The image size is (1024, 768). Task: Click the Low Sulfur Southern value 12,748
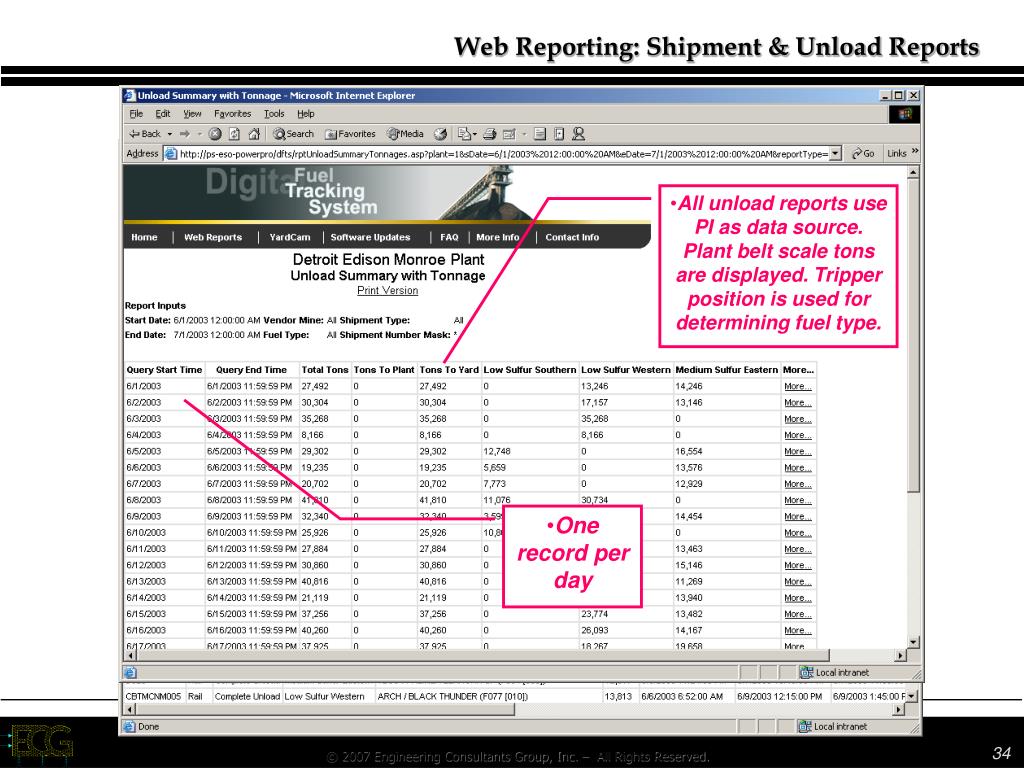(497, 452)
